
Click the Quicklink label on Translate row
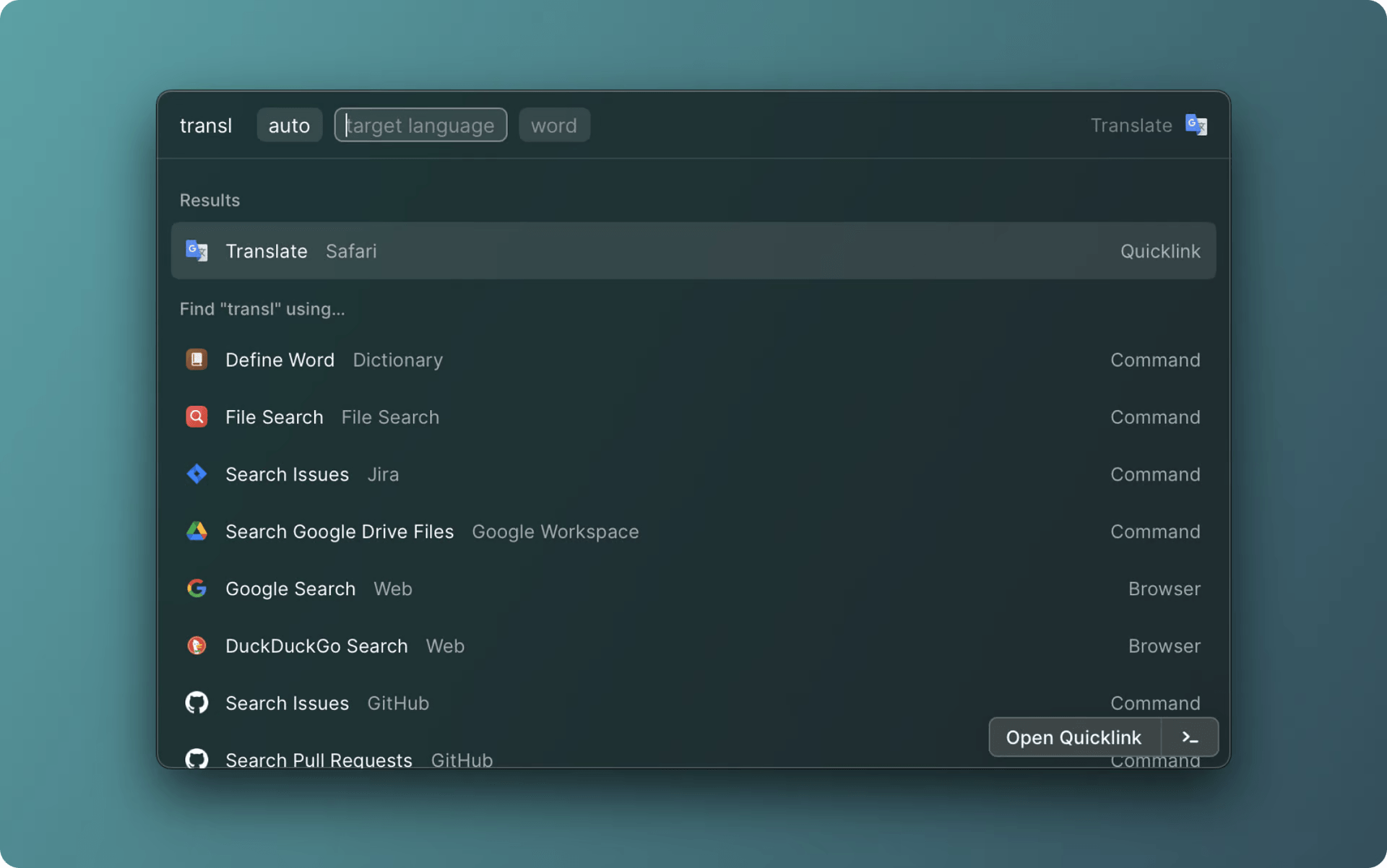(1159, 250)
